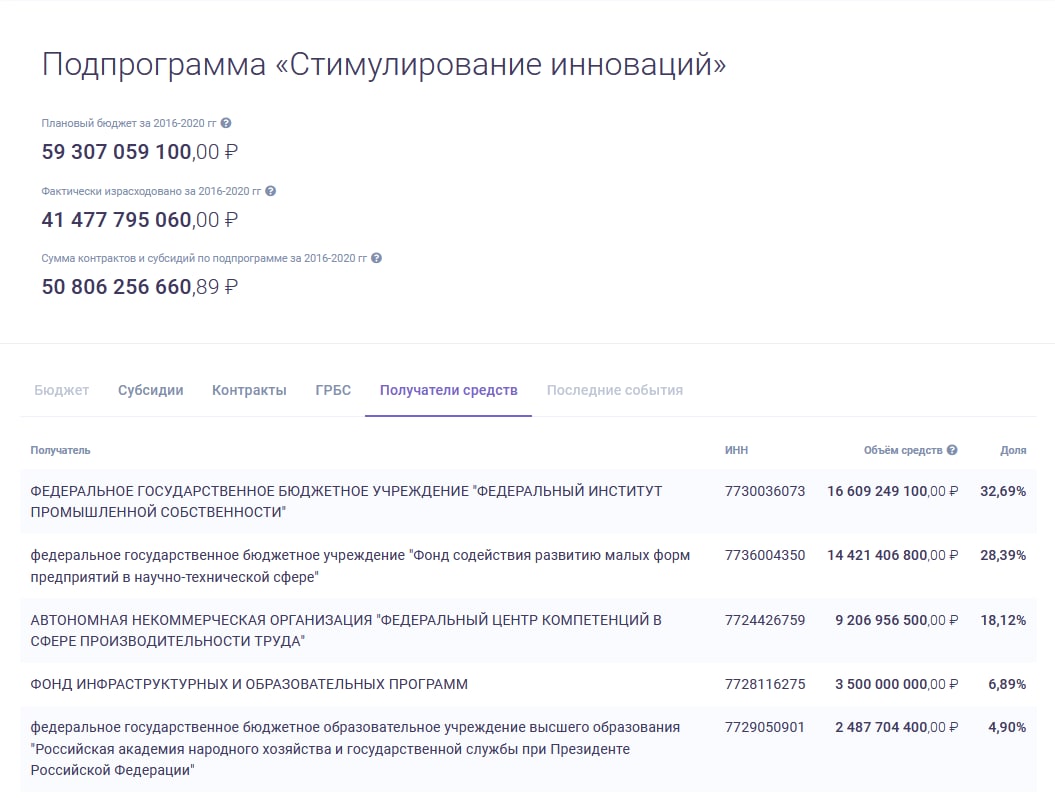Open recipient Российская академия народного хозяйства
Image resolution: width=1055 pixels, height=798 pixels.
coord(355,748)
